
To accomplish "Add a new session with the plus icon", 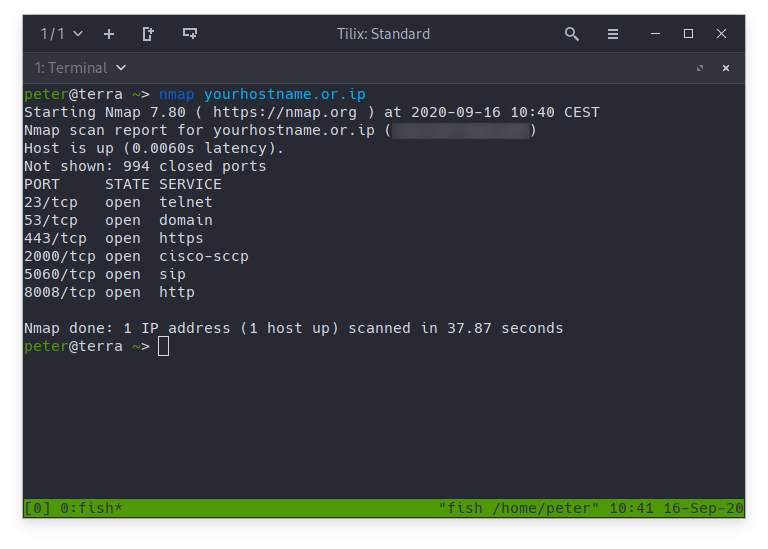I will click(x=109, y=34).
